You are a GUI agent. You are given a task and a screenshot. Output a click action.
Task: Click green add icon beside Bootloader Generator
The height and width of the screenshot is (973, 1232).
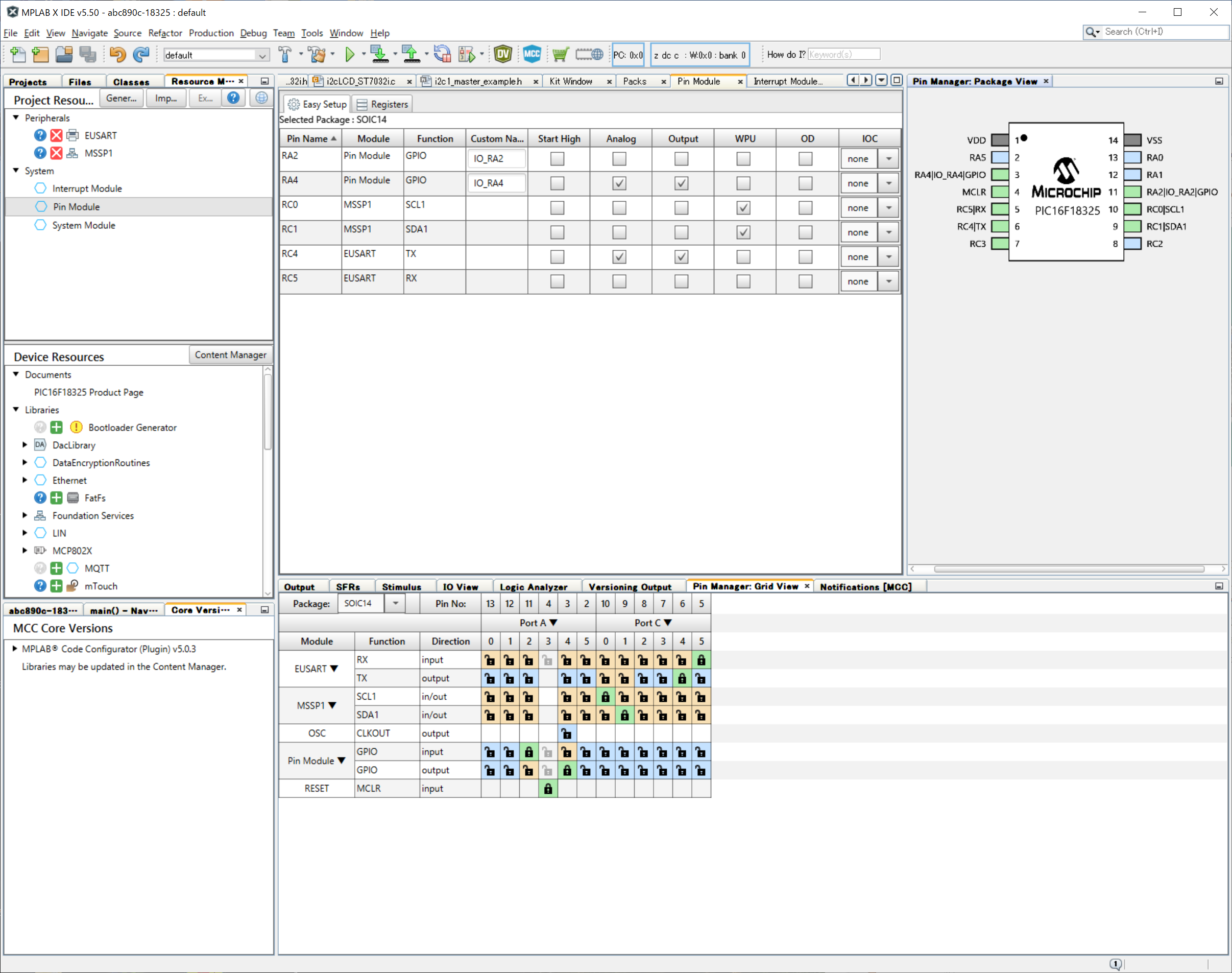(x=56, y=428)
